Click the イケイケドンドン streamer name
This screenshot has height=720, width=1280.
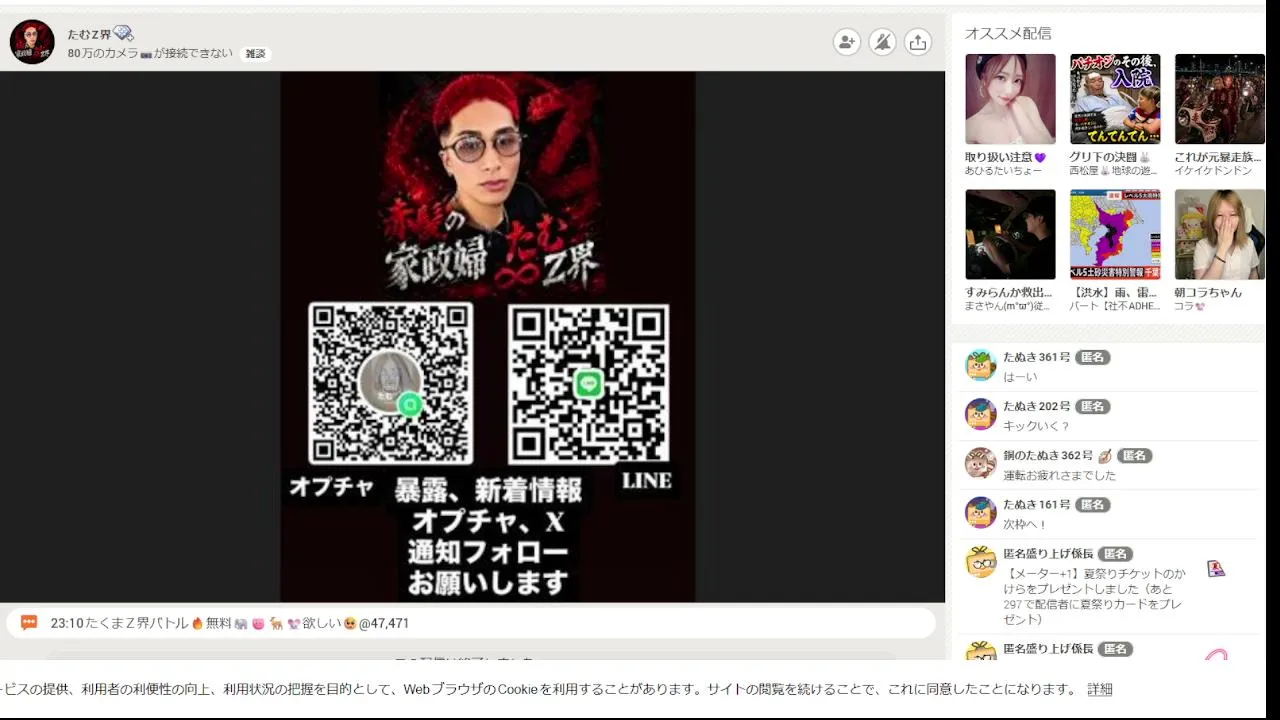point(1213,171)
